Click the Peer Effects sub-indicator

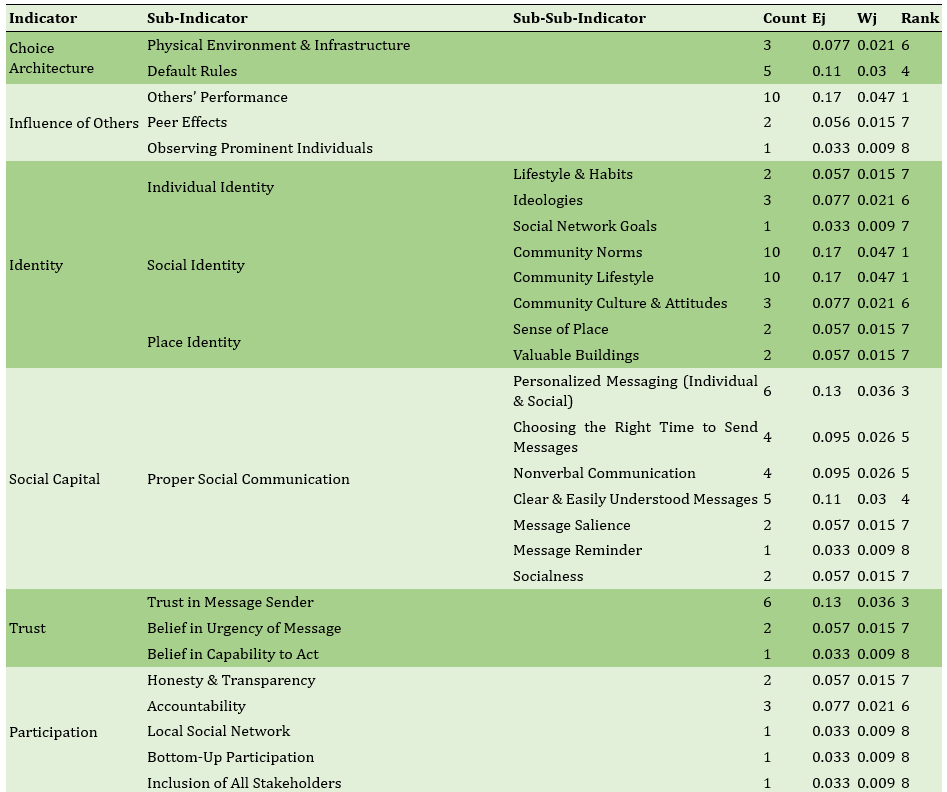187,122
